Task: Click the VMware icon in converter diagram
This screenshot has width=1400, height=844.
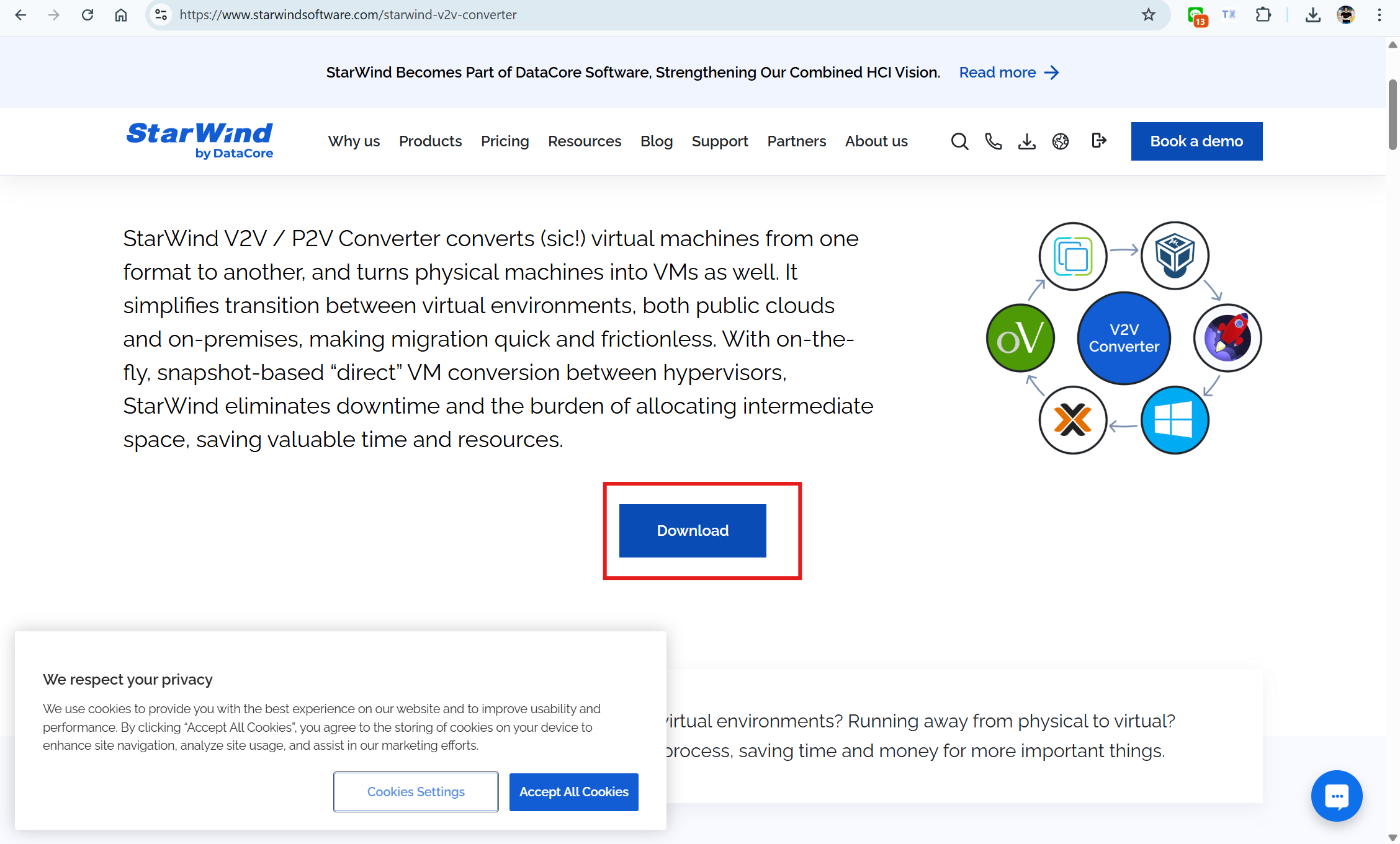Action: coord(1073,256)
